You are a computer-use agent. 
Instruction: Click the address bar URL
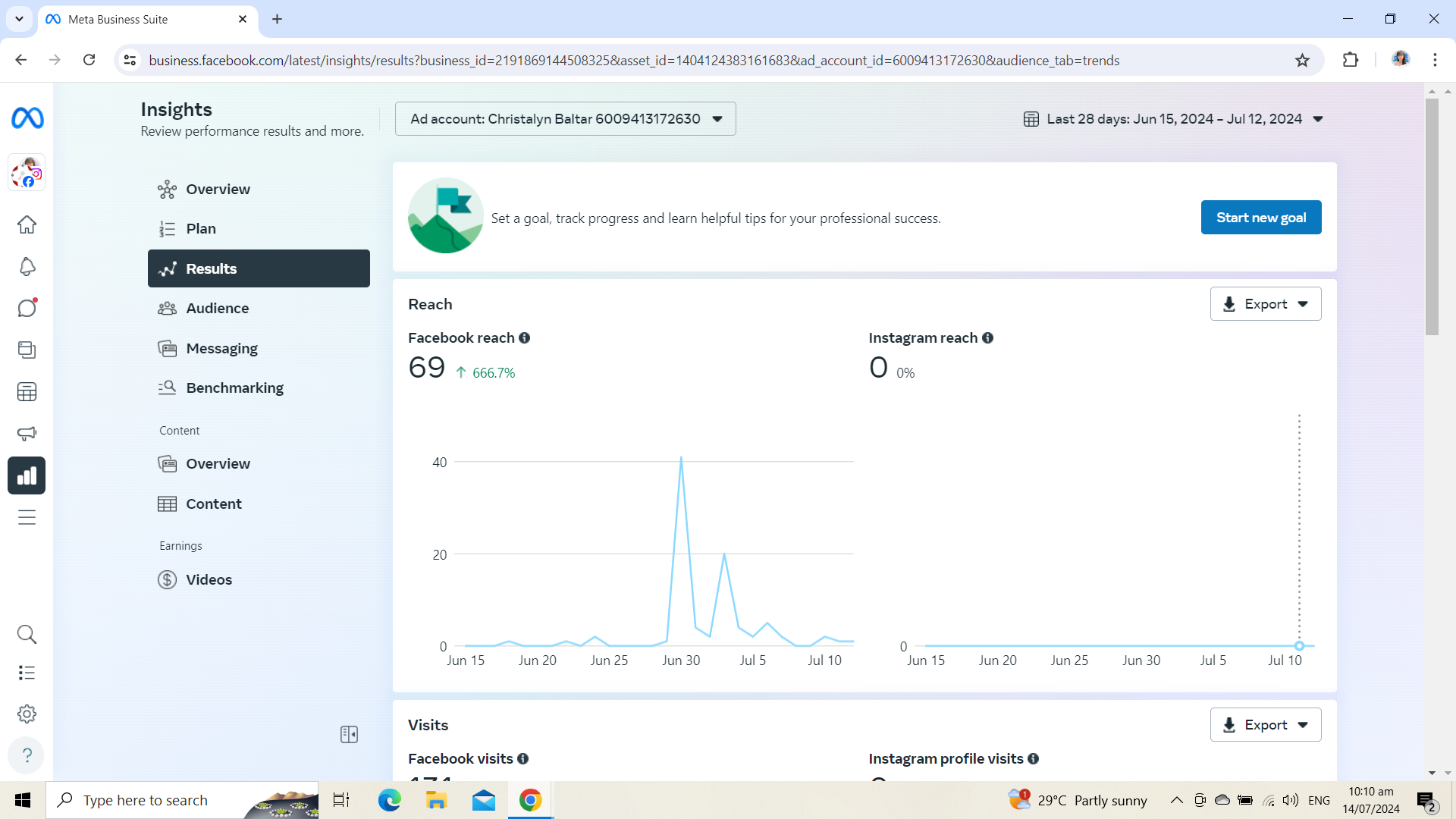tap(634, 60)
